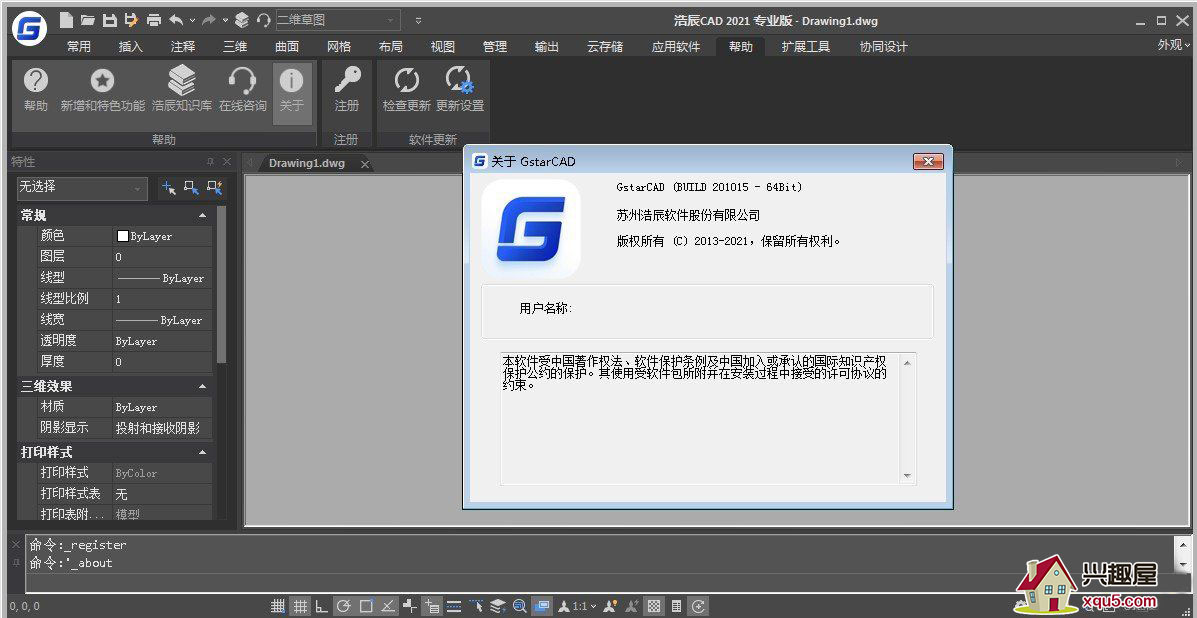The height and width of the screenshot is (618, 1197).
Task: Click the layers stack icon in status bar
Action: coord(498,607)
